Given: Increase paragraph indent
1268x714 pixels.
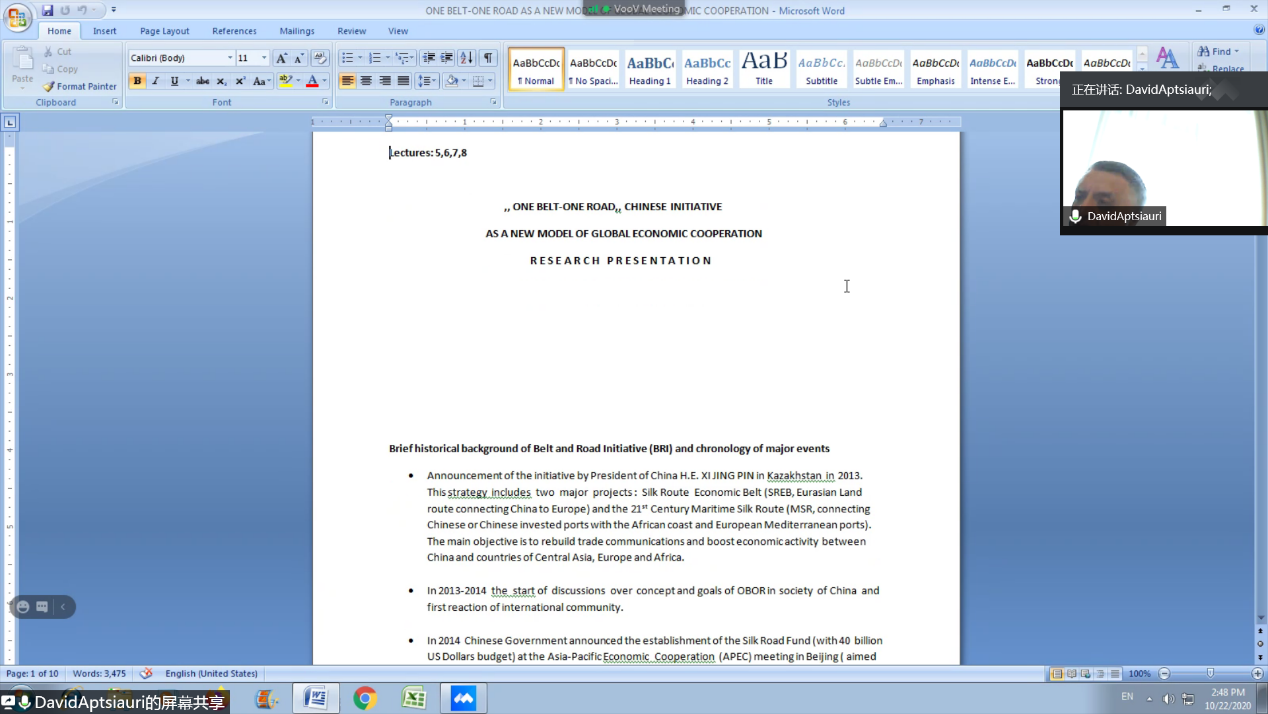Looking at the screenshot, I should point(446,58).
